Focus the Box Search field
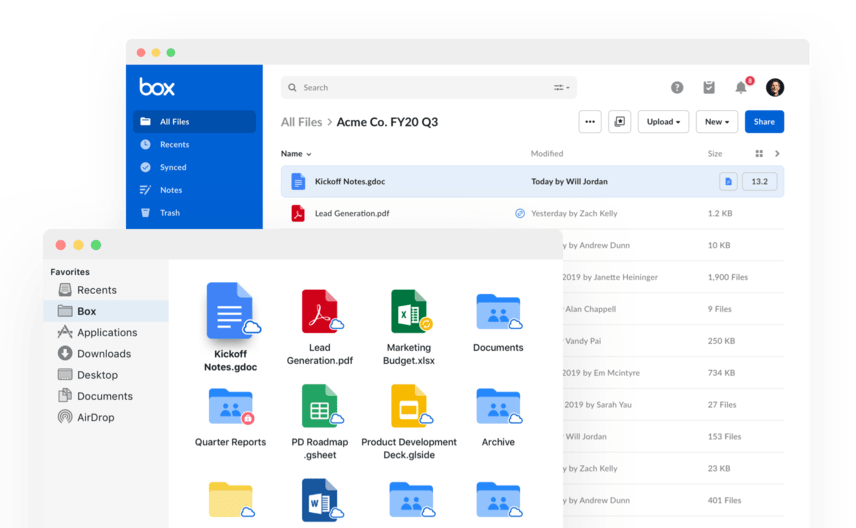856x528 pixels. tap(429, 87)
